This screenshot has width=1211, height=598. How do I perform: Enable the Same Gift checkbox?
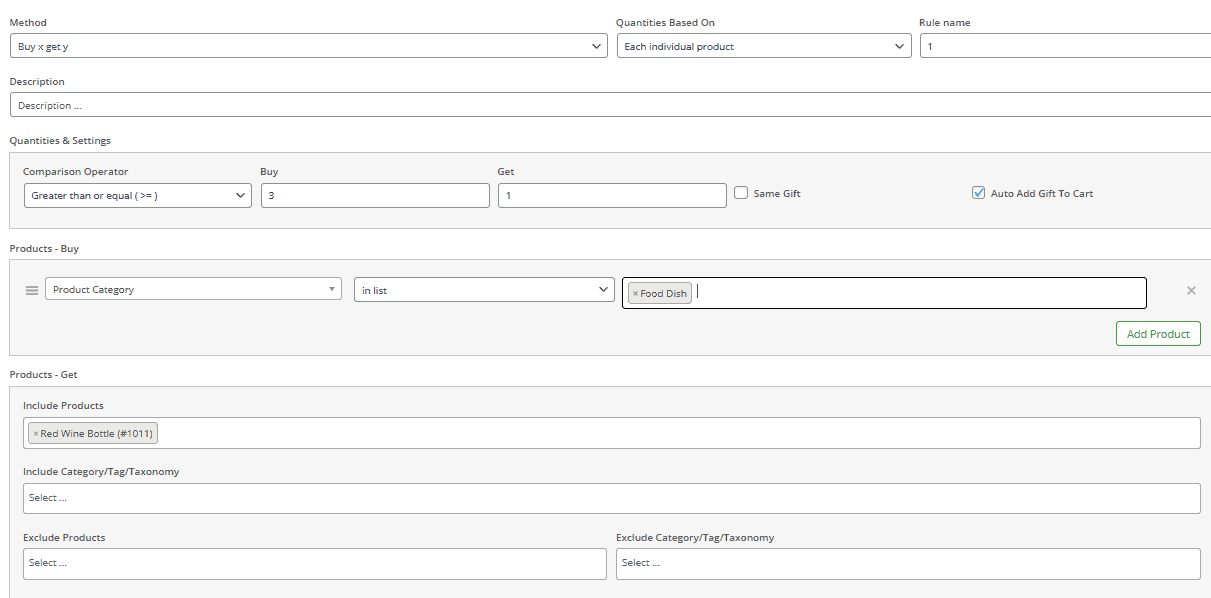(x=741, y=192)
